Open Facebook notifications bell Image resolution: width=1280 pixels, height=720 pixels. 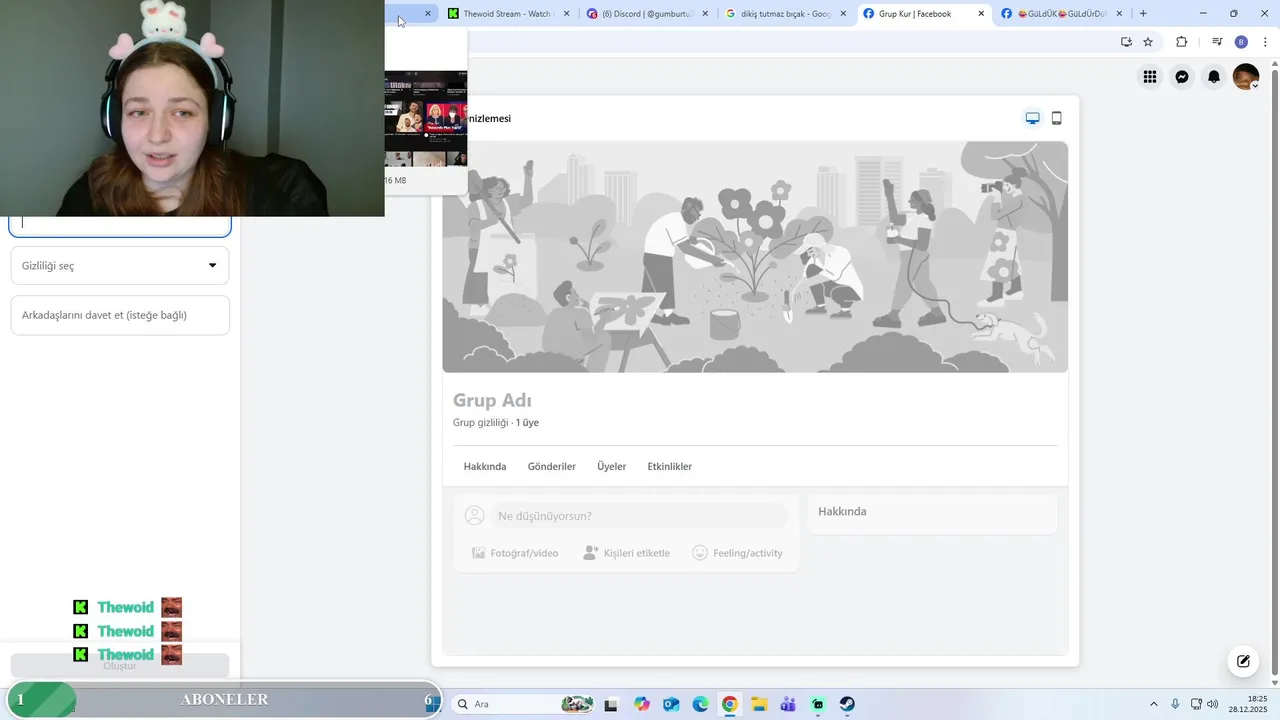point(1214,77)
